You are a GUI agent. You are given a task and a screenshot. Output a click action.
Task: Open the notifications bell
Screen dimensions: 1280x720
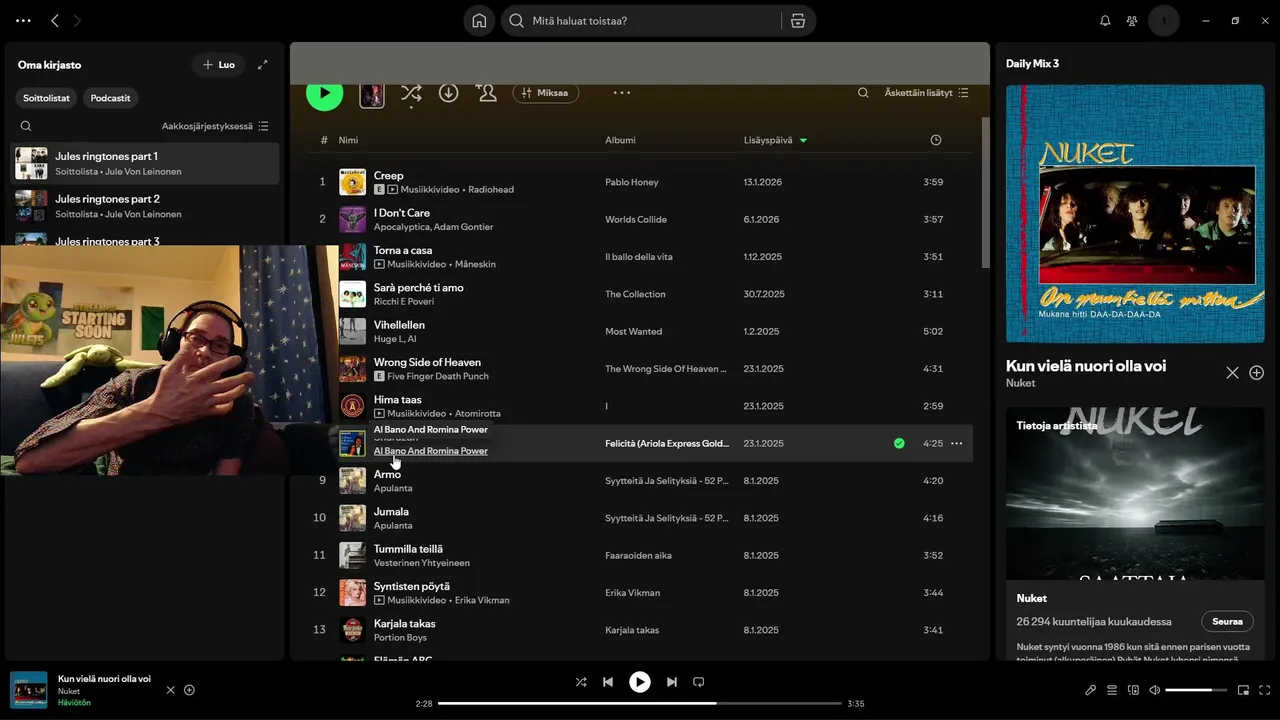click(1105, 21)
